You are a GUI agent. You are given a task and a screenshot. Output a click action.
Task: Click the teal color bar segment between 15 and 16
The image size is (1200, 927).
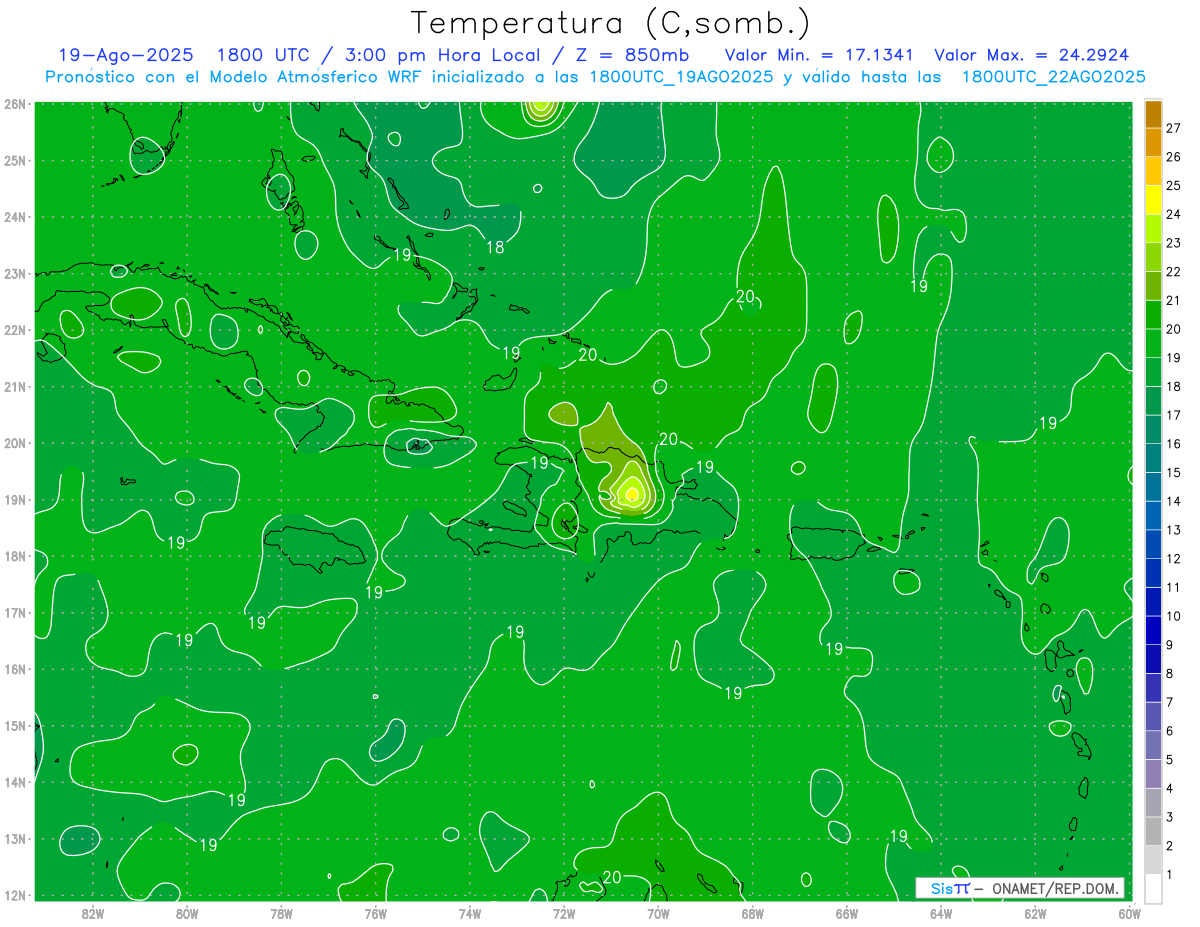(x=1153, y=458)
